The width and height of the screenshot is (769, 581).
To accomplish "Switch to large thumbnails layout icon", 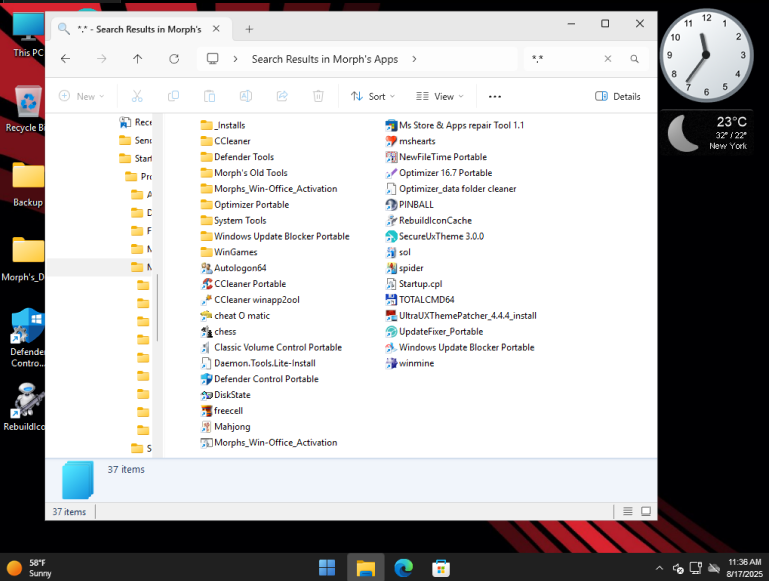I will click(x=646, y=511).
